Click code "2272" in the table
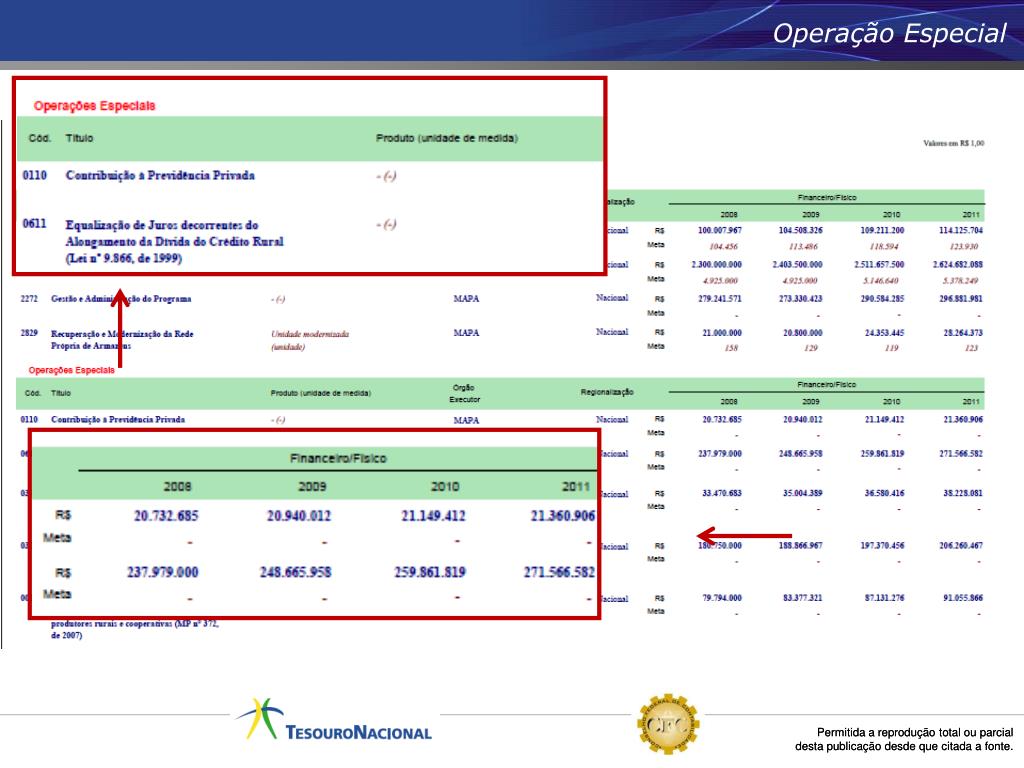 click(x=29, y=298)
